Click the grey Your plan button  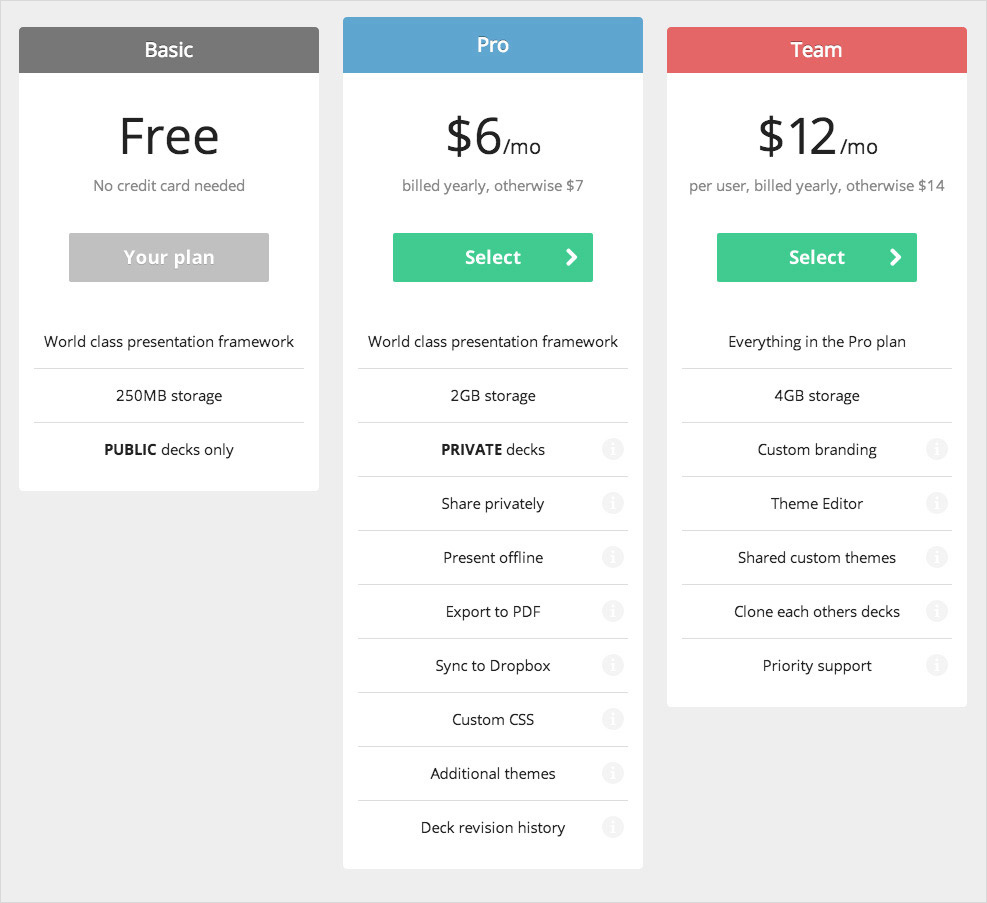pyautogui.click(x=169, y=257)
